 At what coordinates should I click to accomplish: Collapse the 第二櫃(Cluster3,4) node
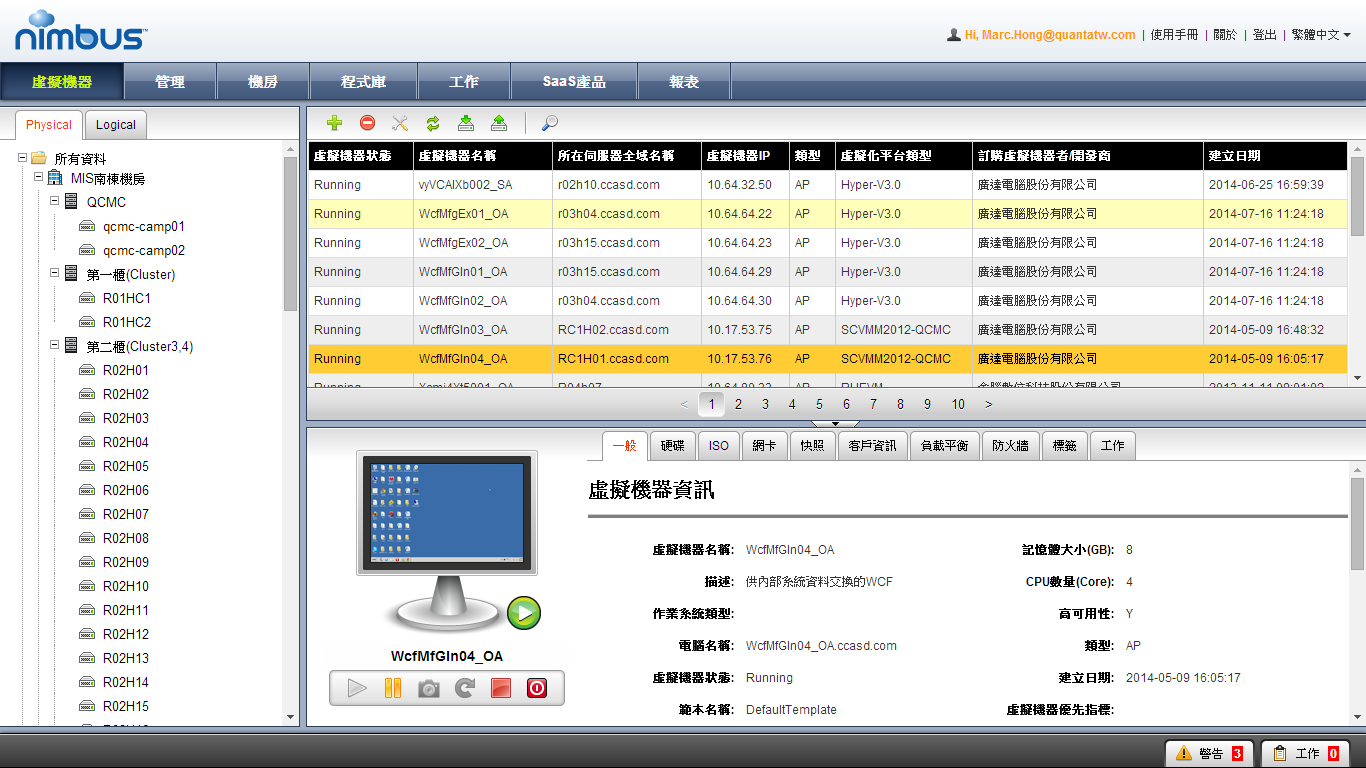coord(55,346)
